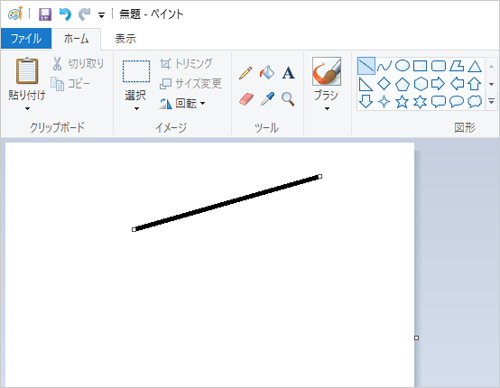This screenshot has width=500, height=388.
Task: Select the Rounded rectangular callout shape
Action: point(438,102)
